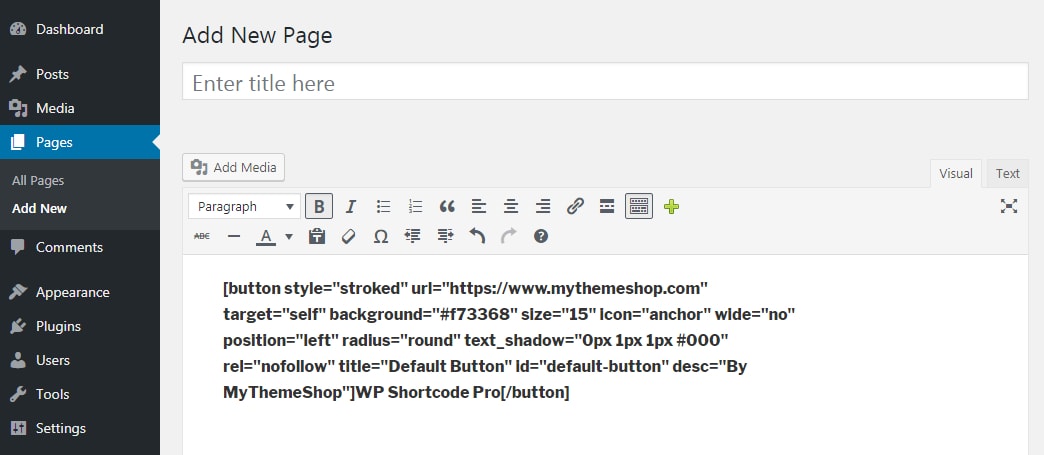
Task: Click the Add Media button
Action: click(234, 167)
